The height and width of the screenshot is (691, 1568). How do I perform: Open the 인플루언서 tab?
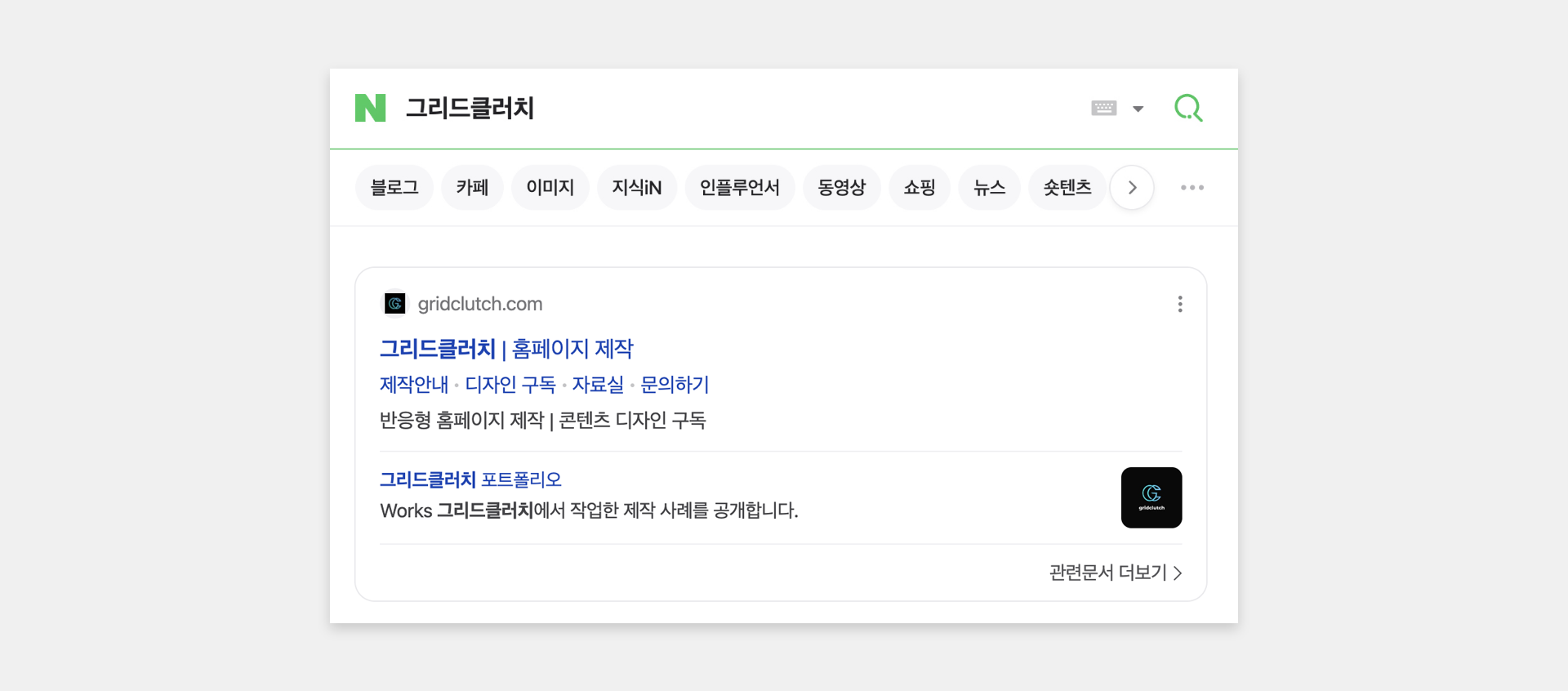tap(740, 188)
